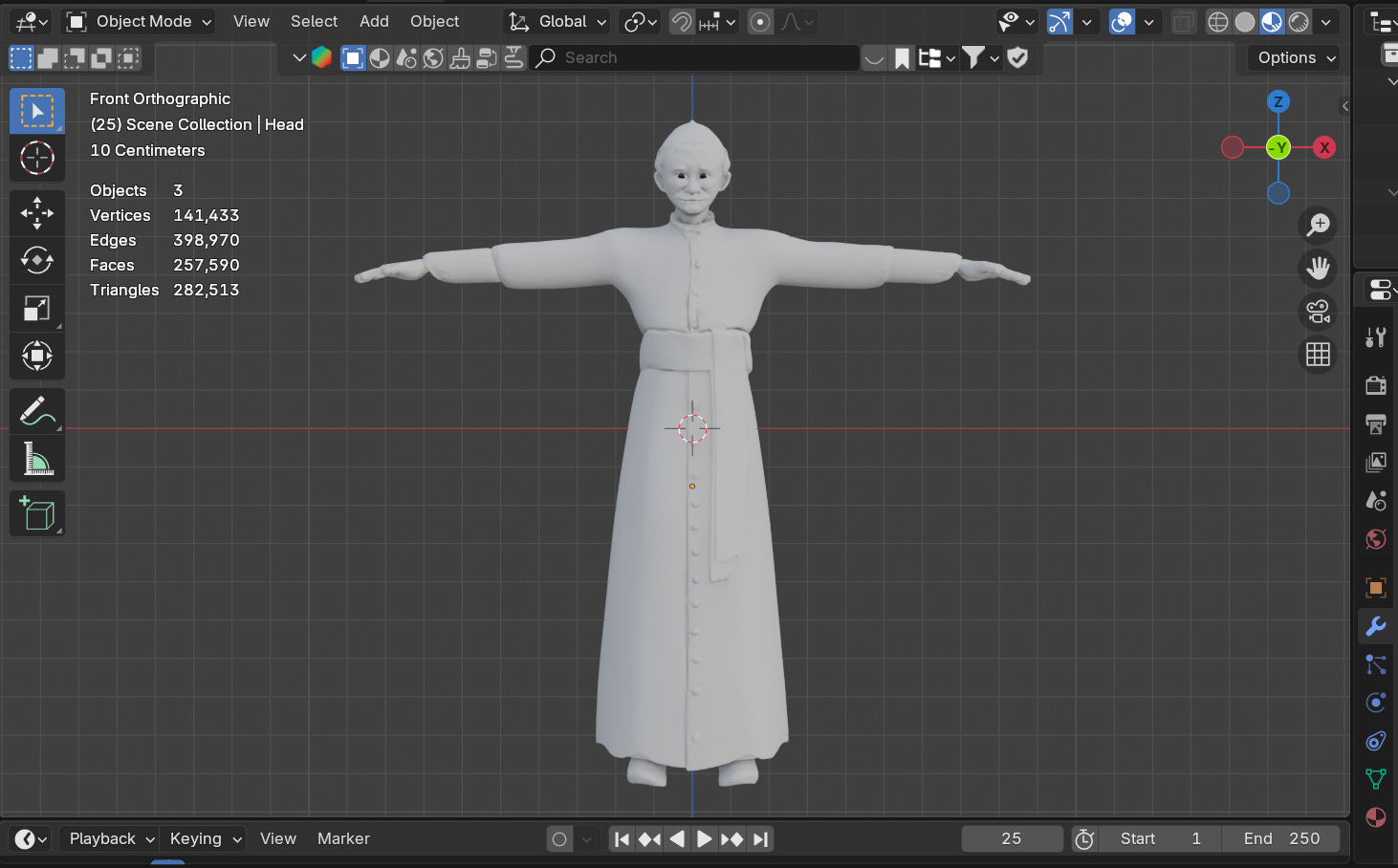The width and height of the screenshot is (1398, 868).
Task: Open the Object Mode dropdown
Action: 140,21
